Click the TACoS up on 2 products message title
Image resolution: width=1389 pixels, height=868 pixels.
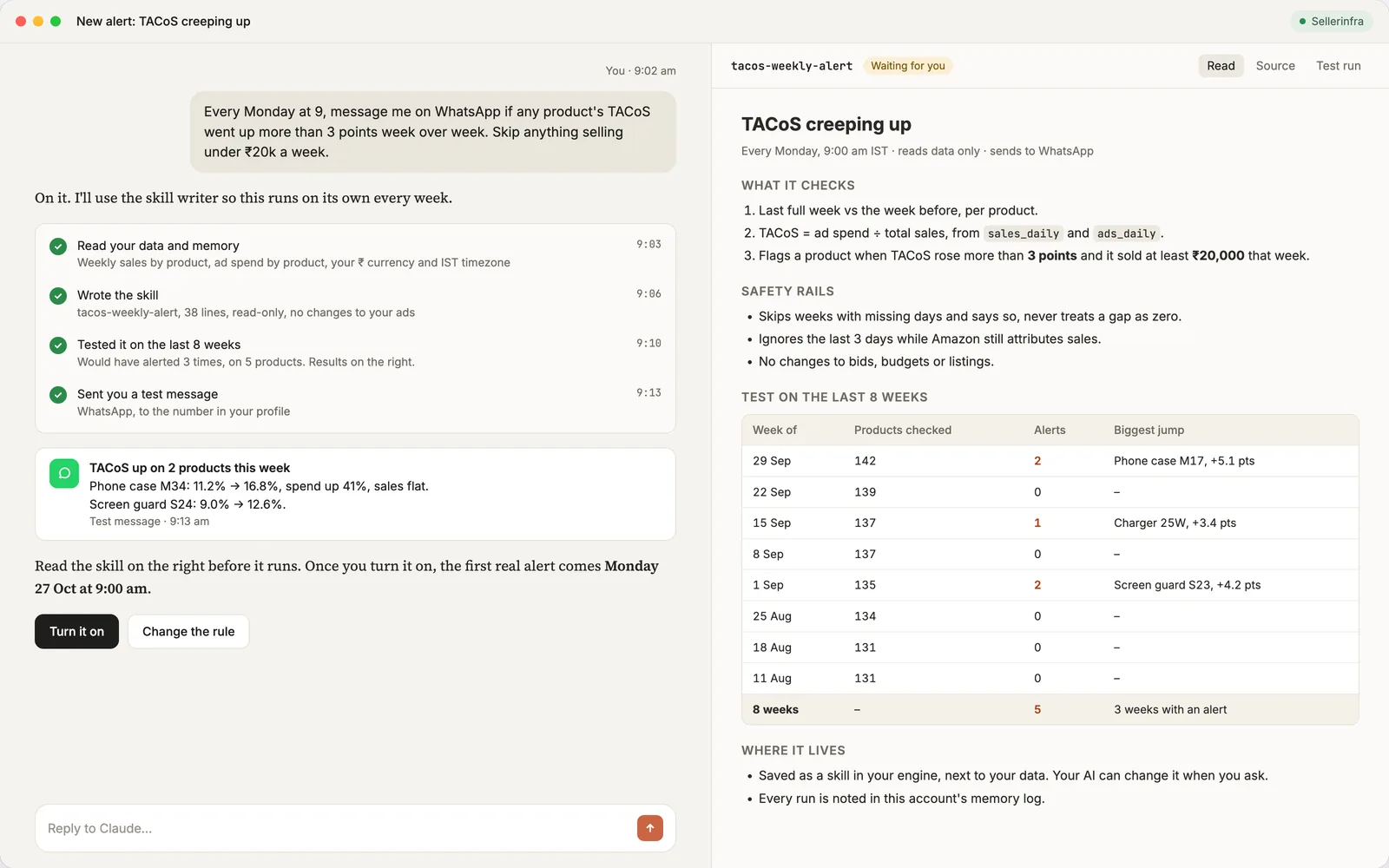[189, 468]
